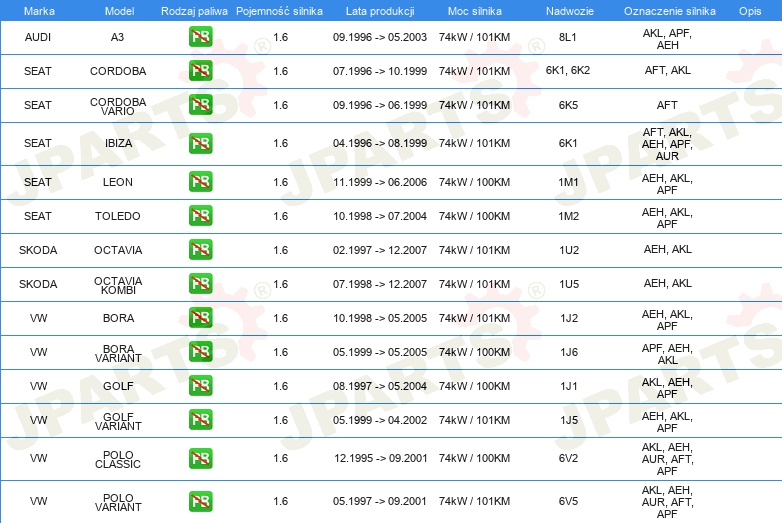Click engine capacity 1.6 in the TOLEDO row
The width and height of the screenshot is (782, 523).
[x=280, y=216]
